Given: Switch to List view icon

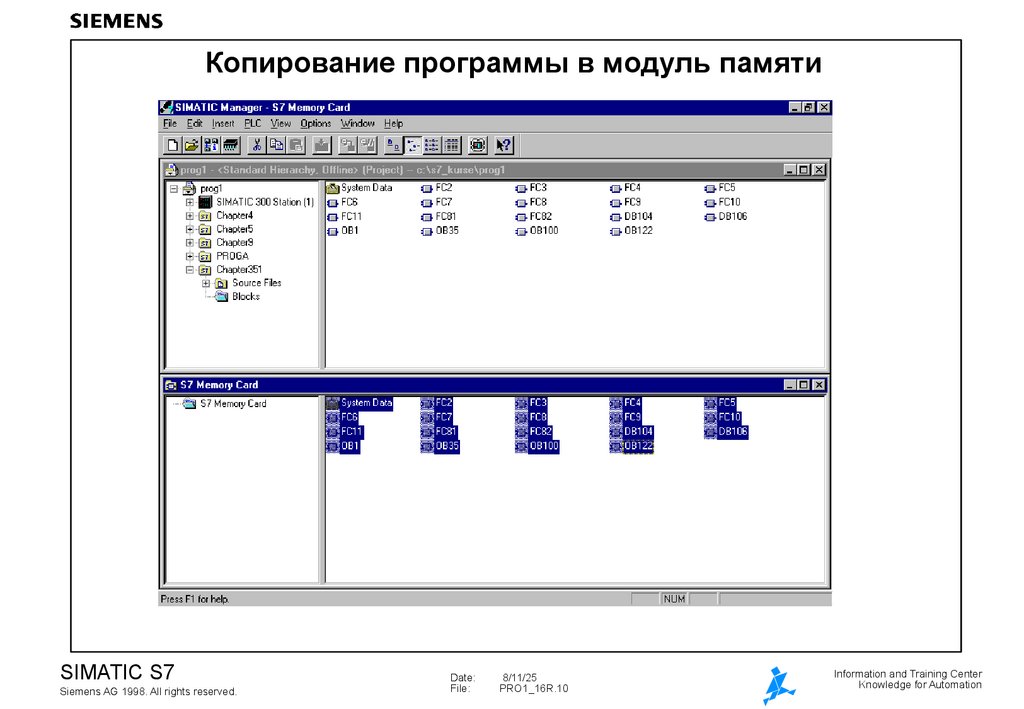Looking at the screenshot, I should (x=432, y=145).
